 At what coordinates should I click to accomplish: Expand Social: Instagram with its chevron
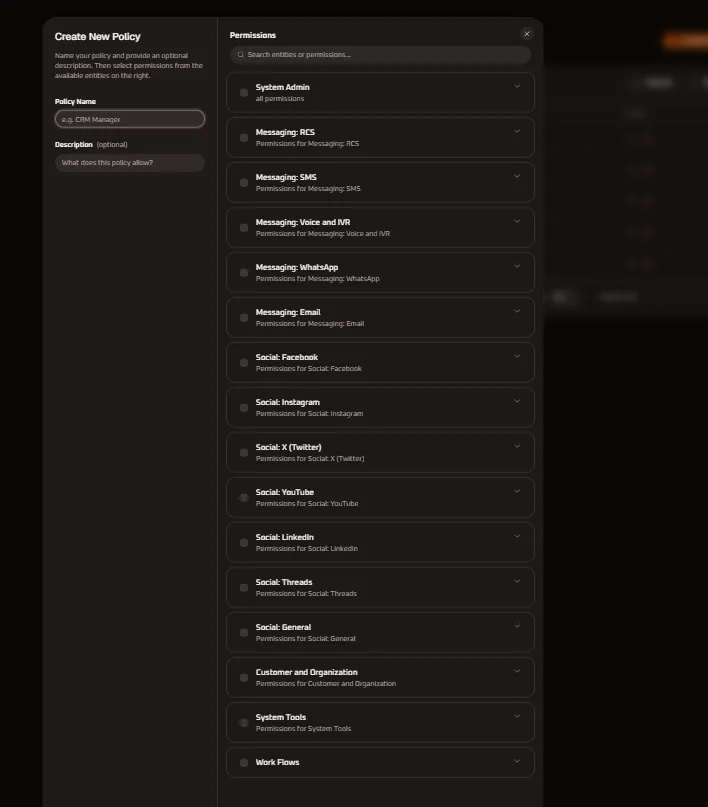[x=517, y=401]
